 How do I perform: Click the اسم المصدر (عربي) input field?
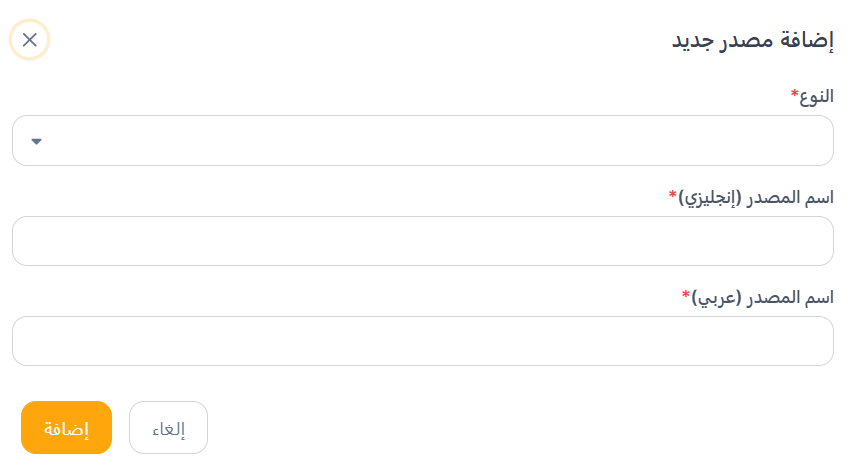422,341
